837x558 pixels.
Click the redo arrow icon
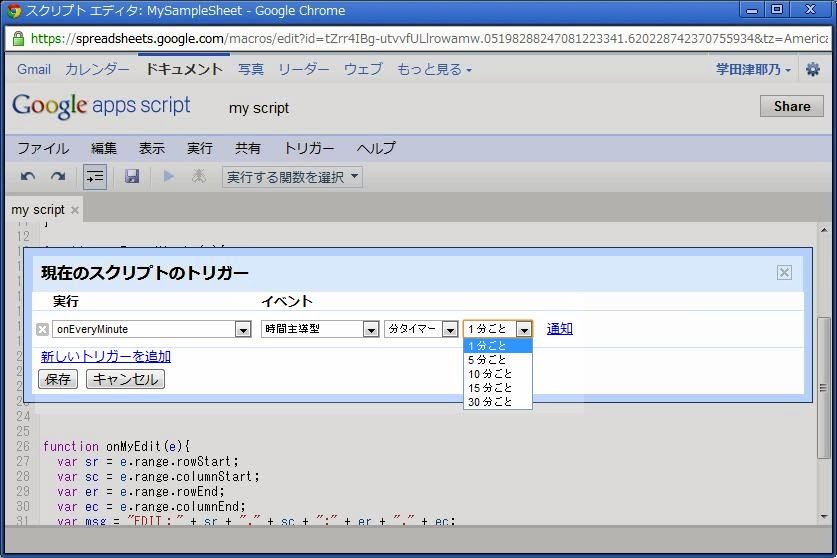click(x=58, y=177)
